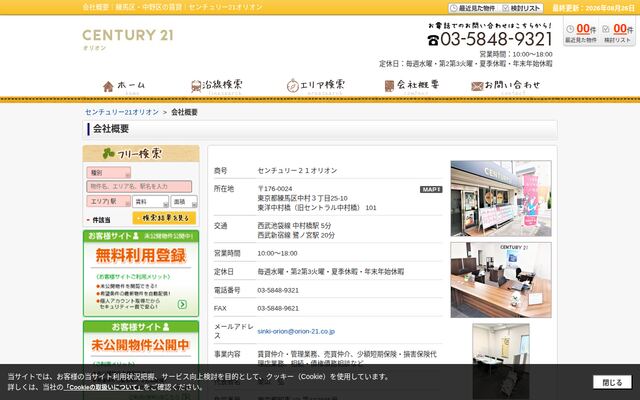This screenshot has height=400, width=640.
Task: Click the train icon beside 沿線検索
Action: [x=196, y=86]
